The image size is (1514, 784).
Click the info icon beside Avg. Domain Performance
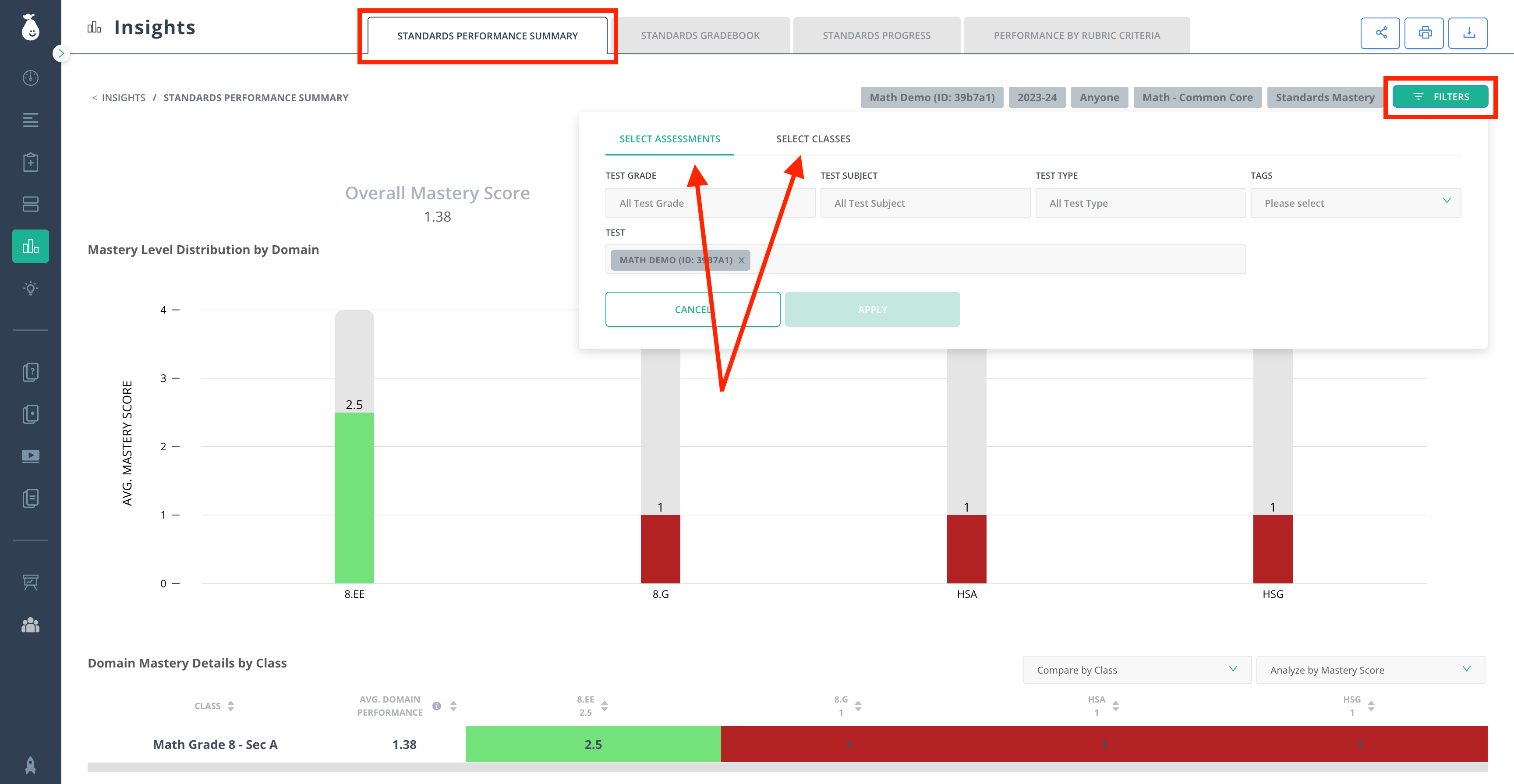pyautogui.click(x=437, y=706)
